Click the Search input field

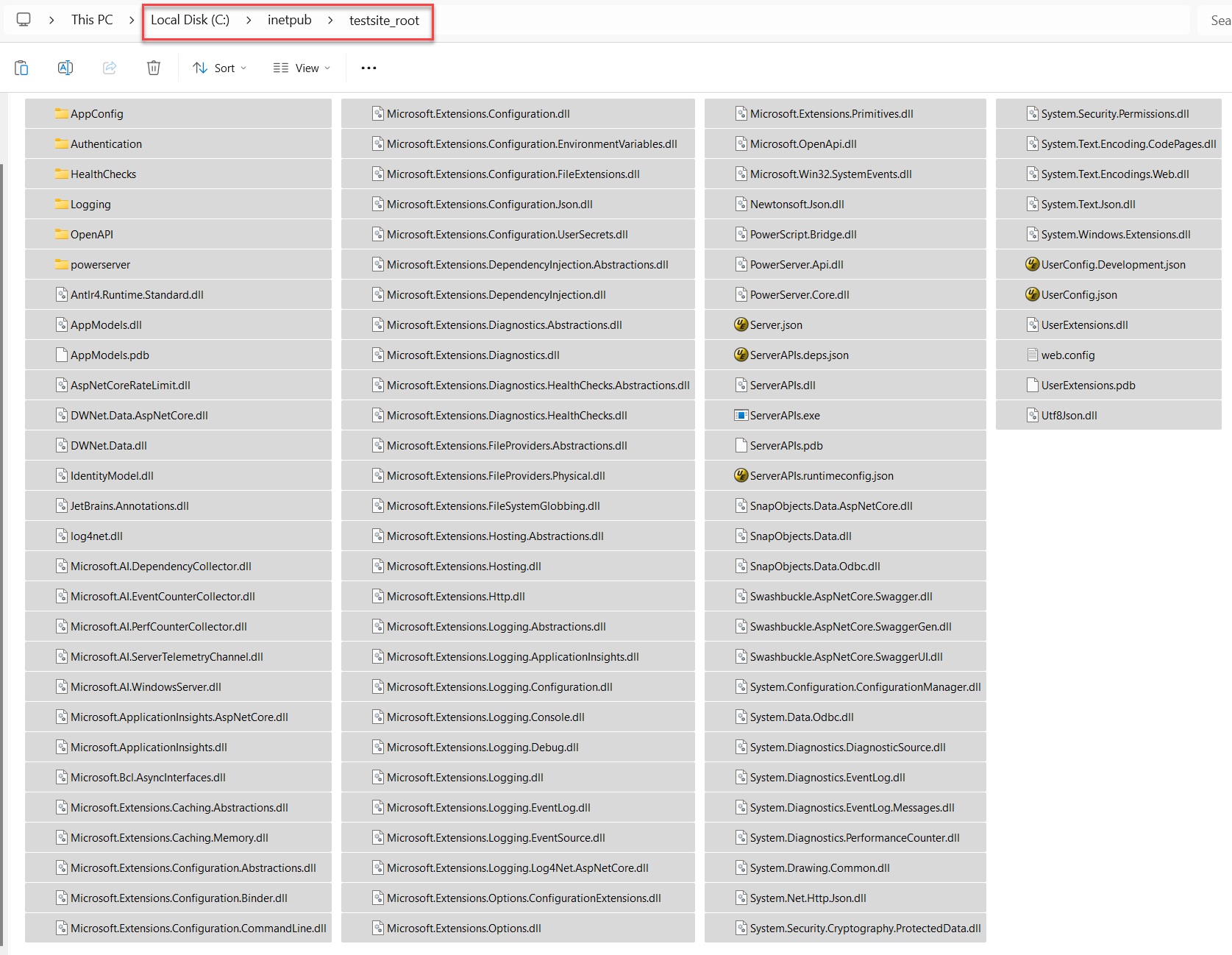pos(1218,21)
